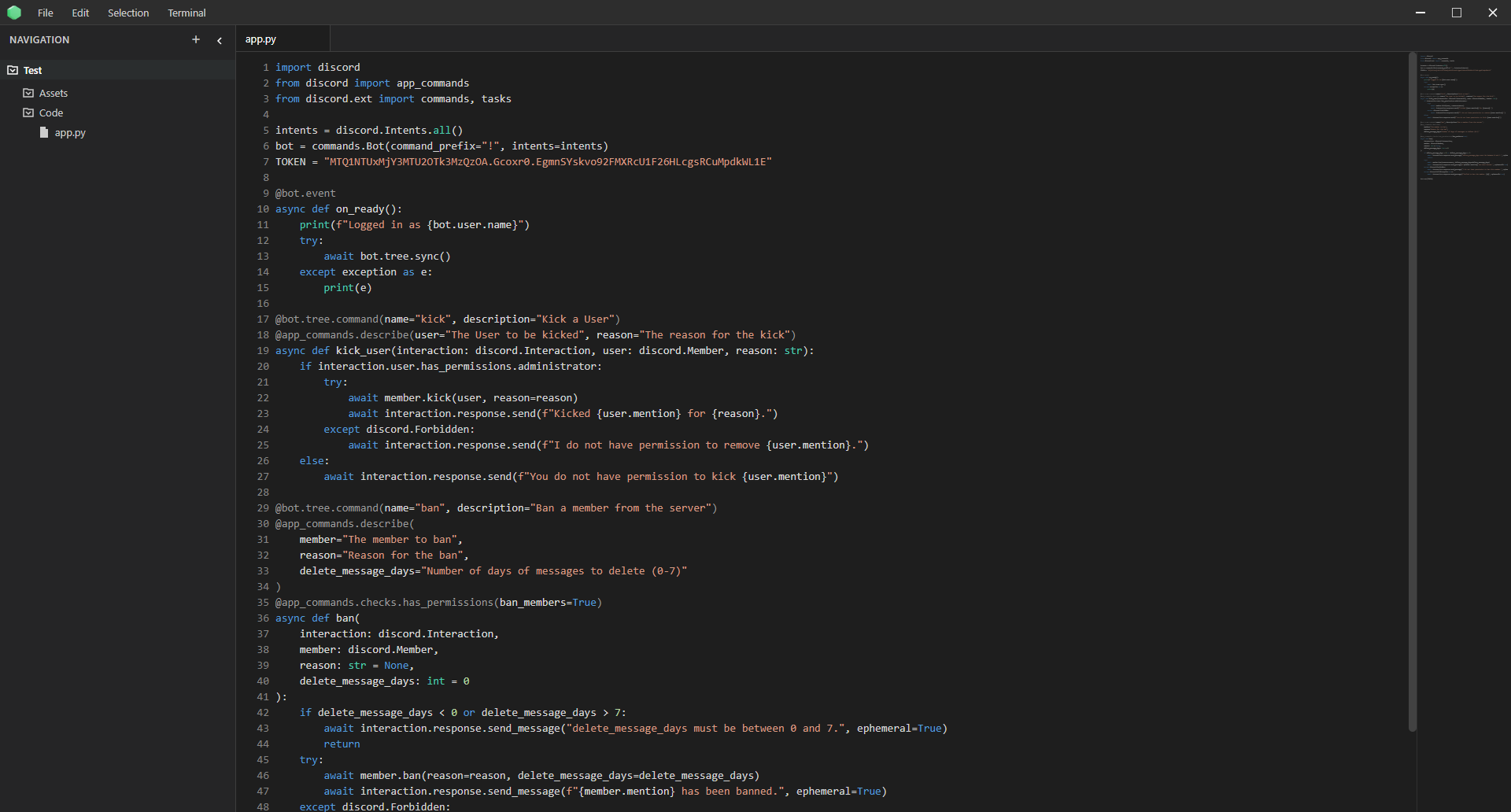Switch to the app.py editor tab
The width and height of the screenshot is (1511, 812).
260,39
